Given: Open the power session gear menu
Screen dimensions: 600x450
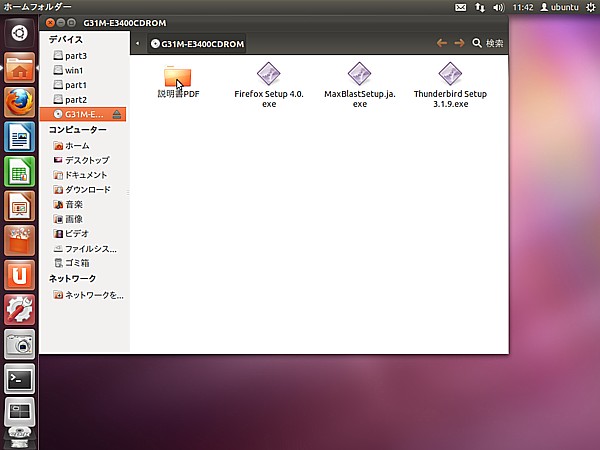Looking at the screenshot, I should pyautogui.click(x=590, y=7).
